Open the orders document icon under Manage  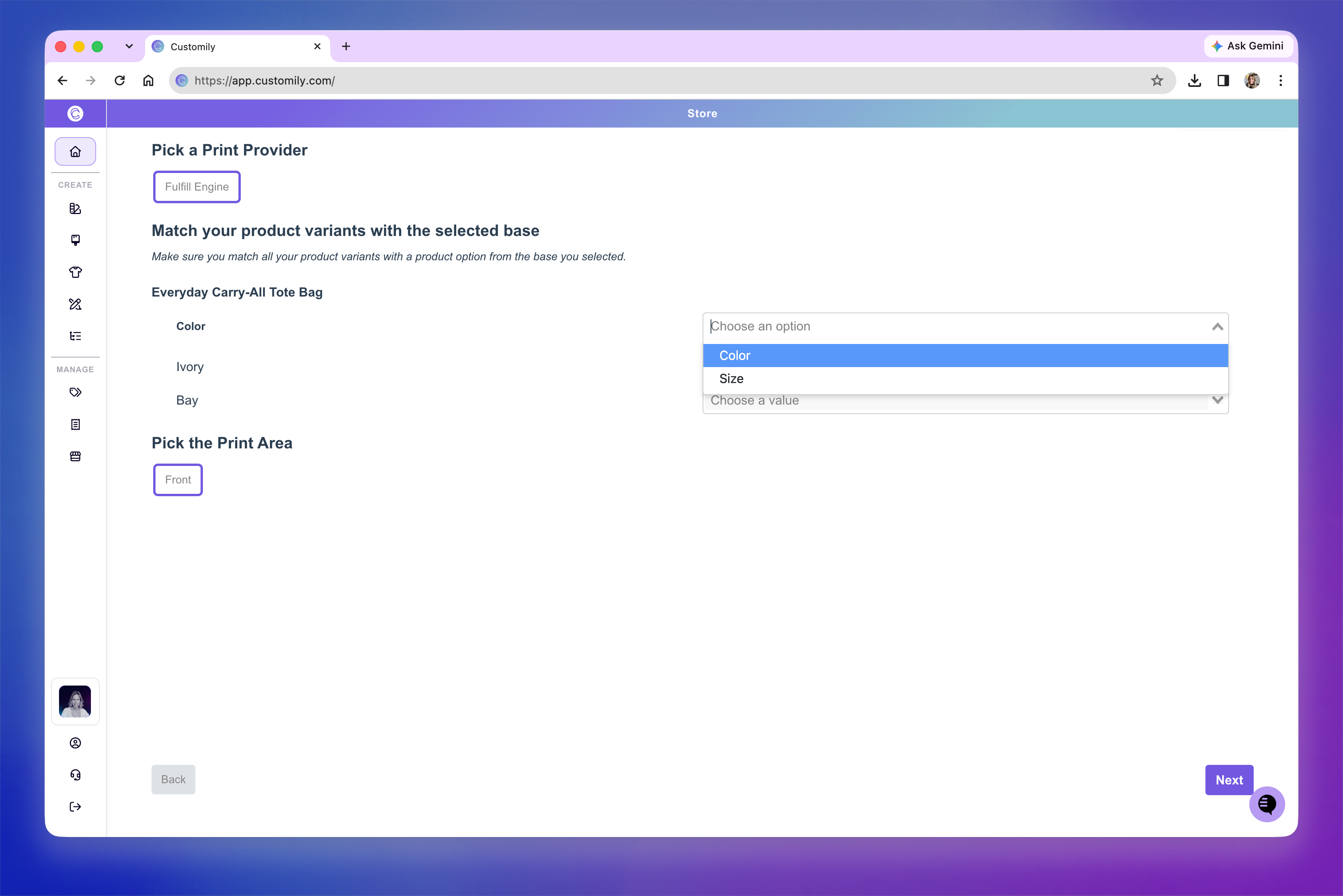coord(75,424)
